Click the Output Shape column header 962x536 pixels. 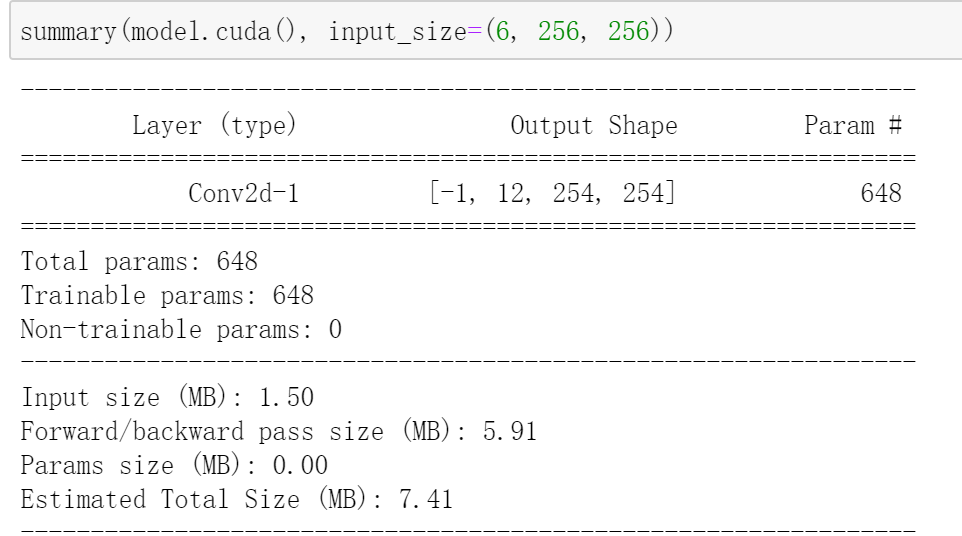pos(594,126)
